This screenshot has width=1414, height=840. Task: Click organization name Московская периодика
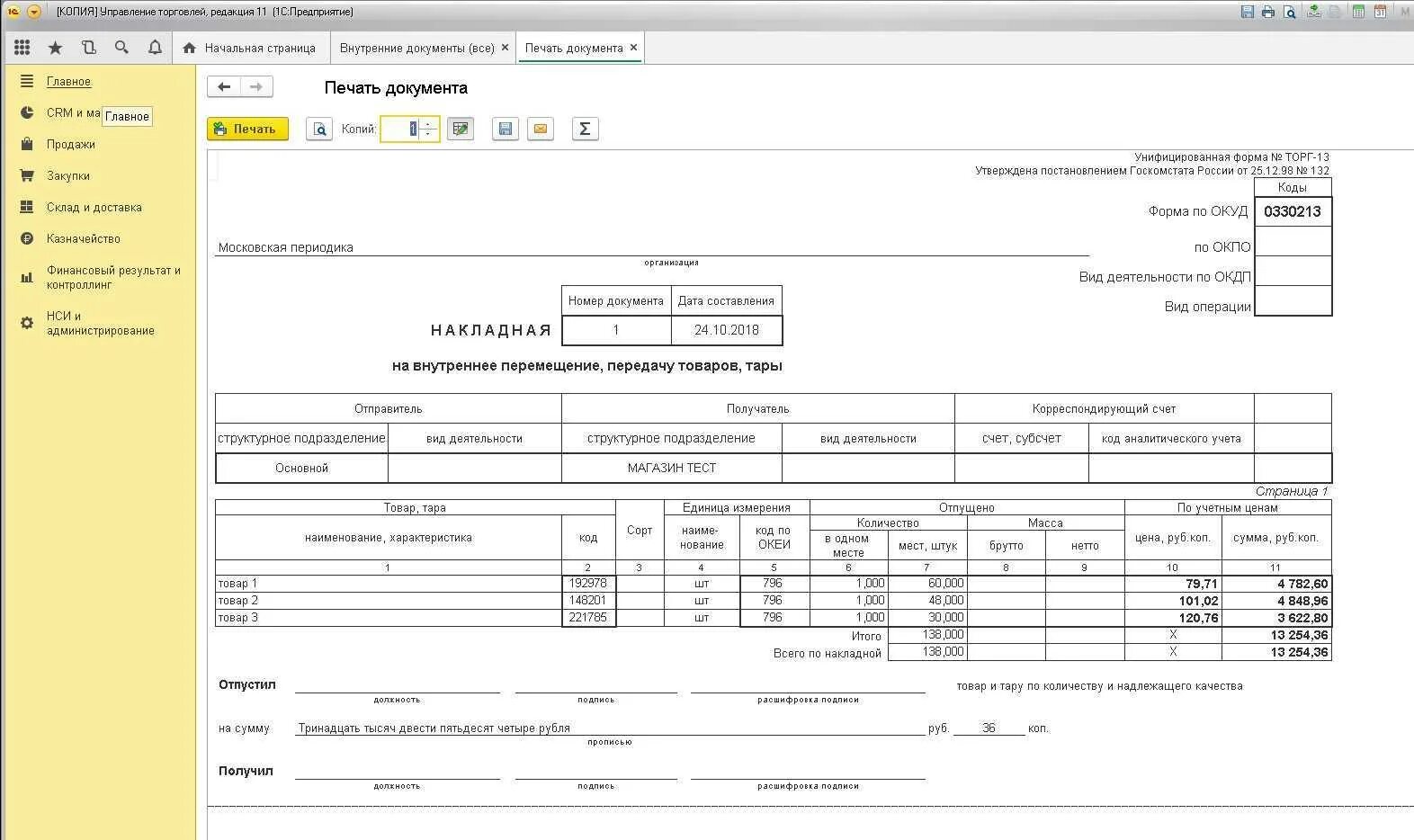(x=286, y=247)
